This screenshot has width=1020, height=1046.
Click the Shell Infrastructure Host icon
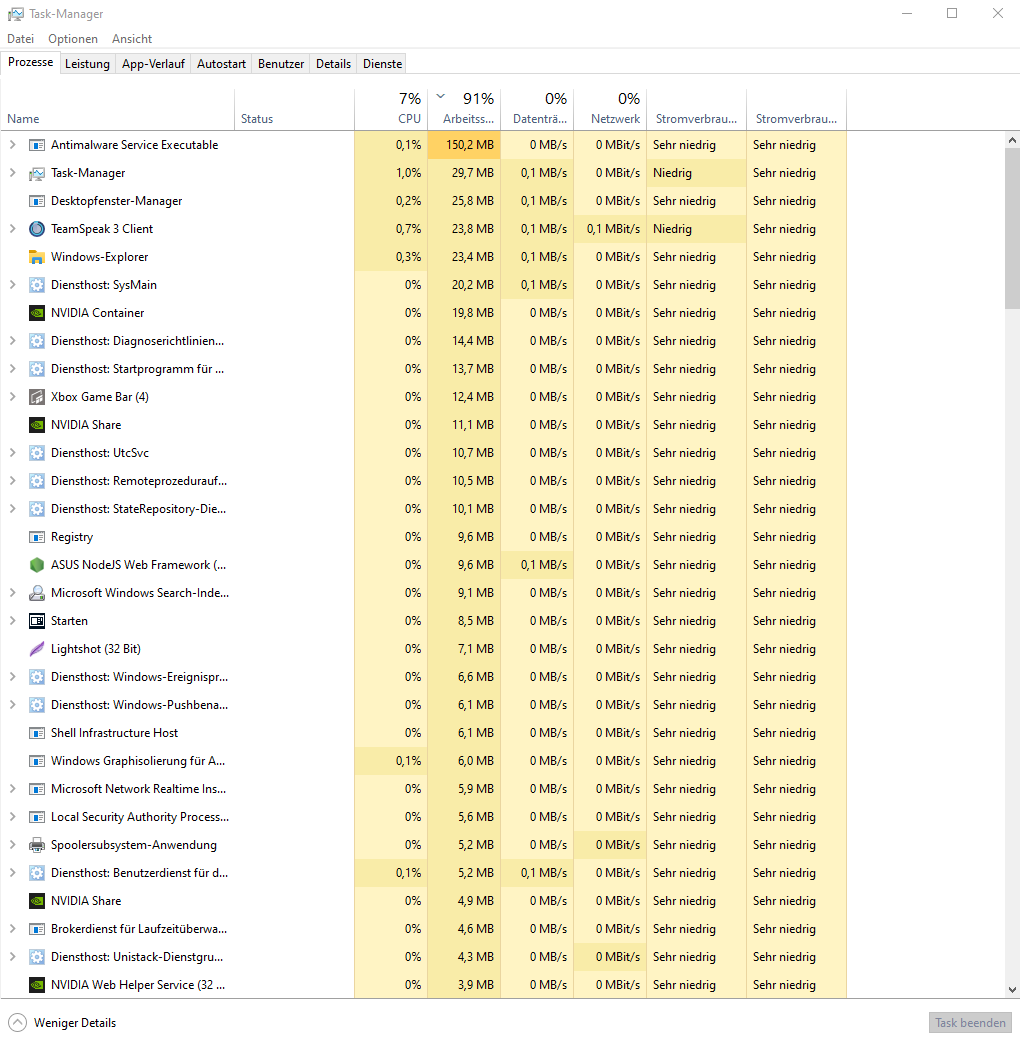tap(37, 733)
